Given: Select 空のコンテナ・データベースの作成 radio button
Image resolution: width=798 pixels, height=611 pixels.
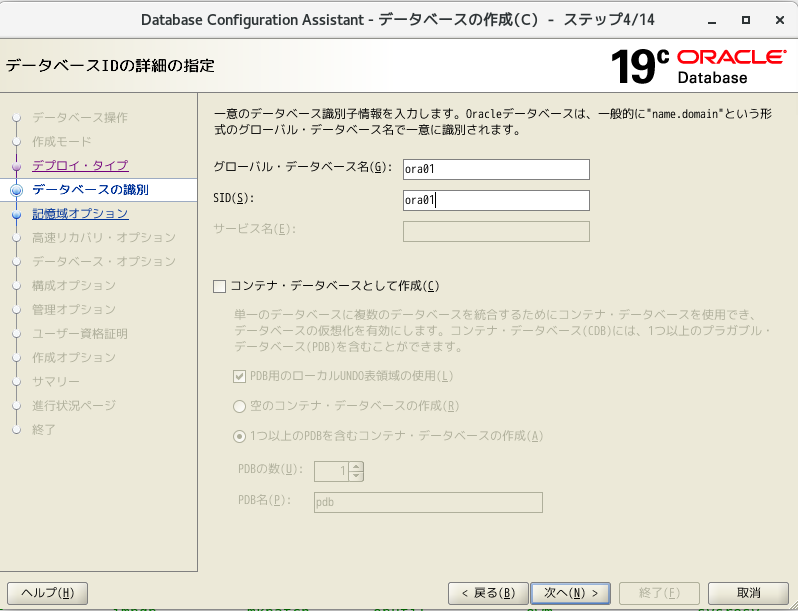Looking at the screenshot, I should tap(239, 406).
